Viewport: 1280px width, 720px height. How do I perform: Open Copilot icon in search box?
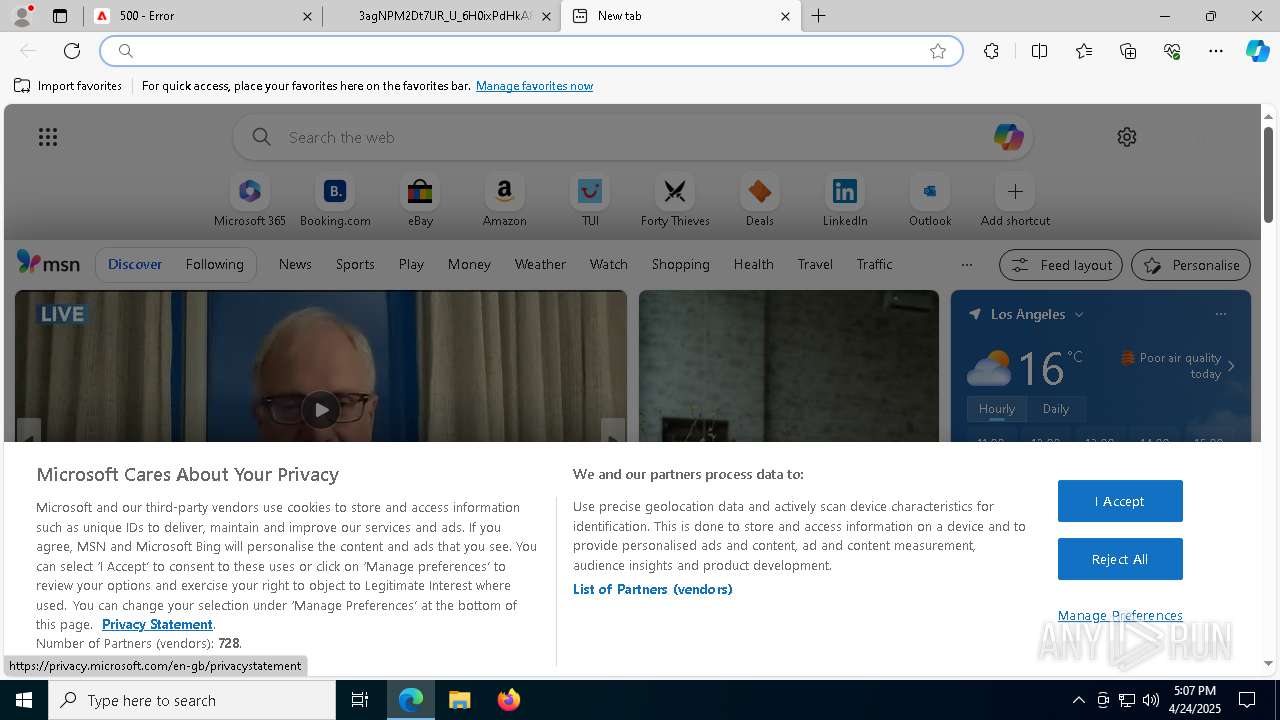pos(1008,137)
